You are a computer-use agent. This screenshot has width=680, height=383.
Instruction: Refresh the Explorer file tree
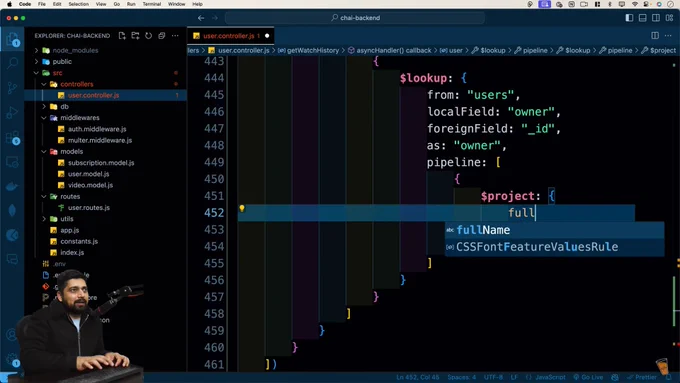point(148,36)
